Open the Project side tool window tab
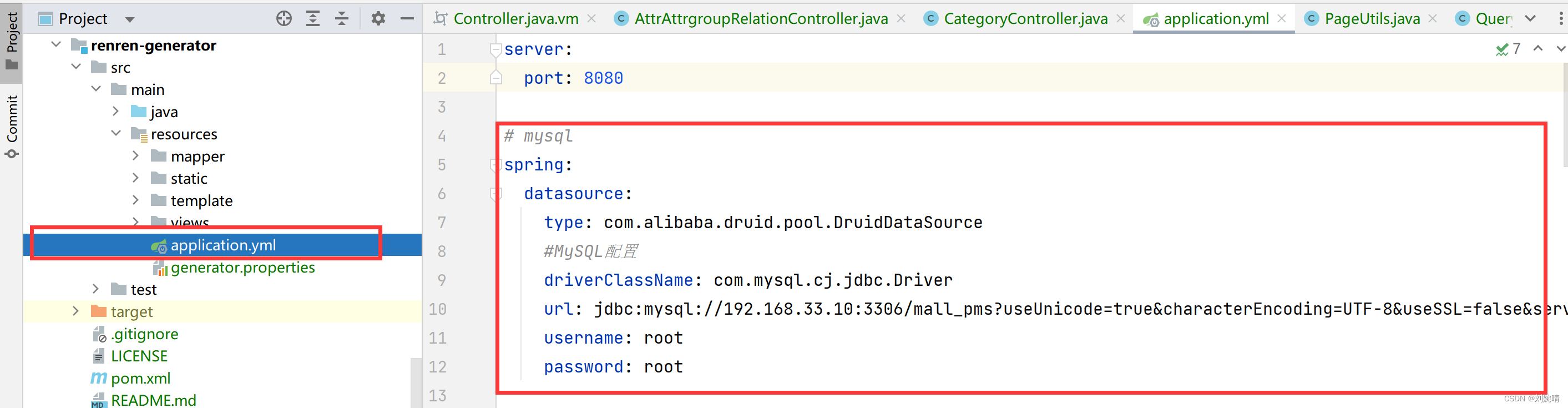The image size is (1568, 408). click(12, 42)
